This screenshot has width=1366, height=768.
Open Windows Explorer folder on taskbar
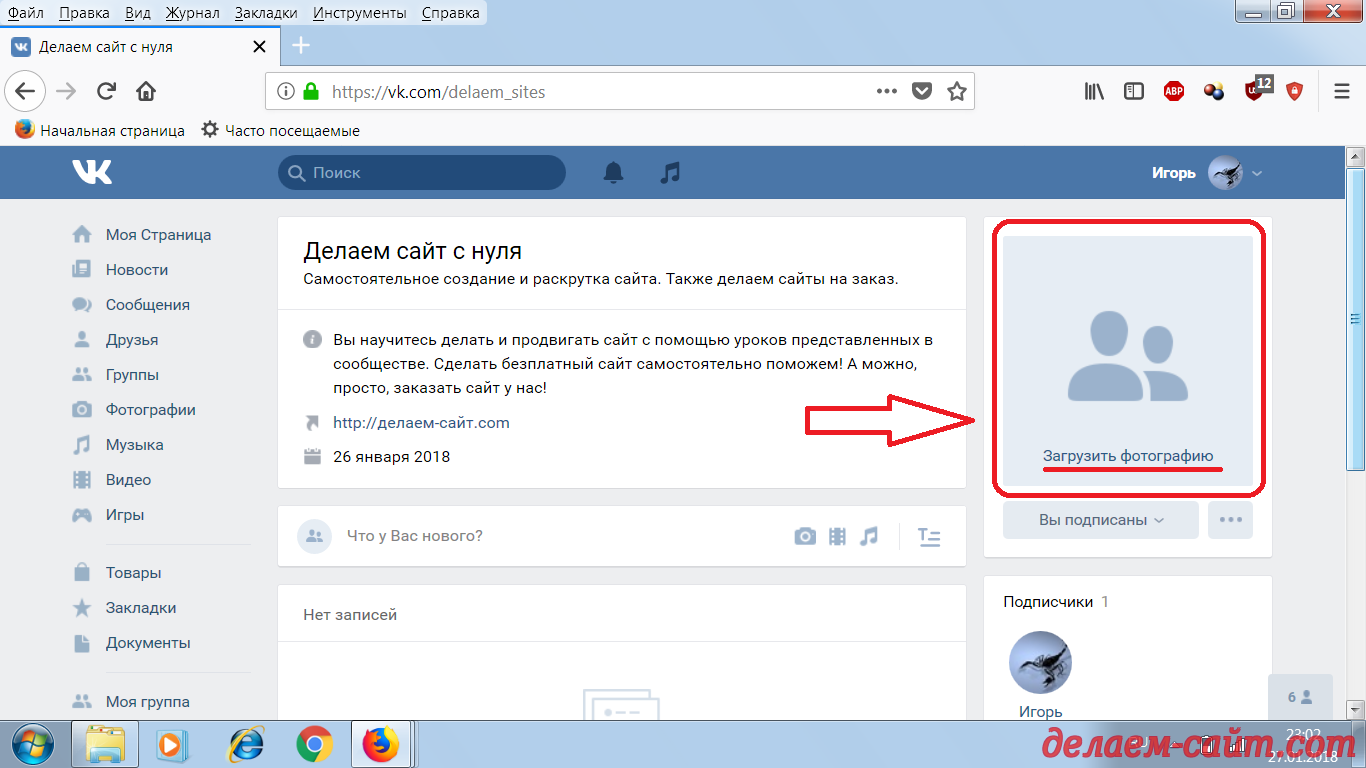[x=105, y=745]
